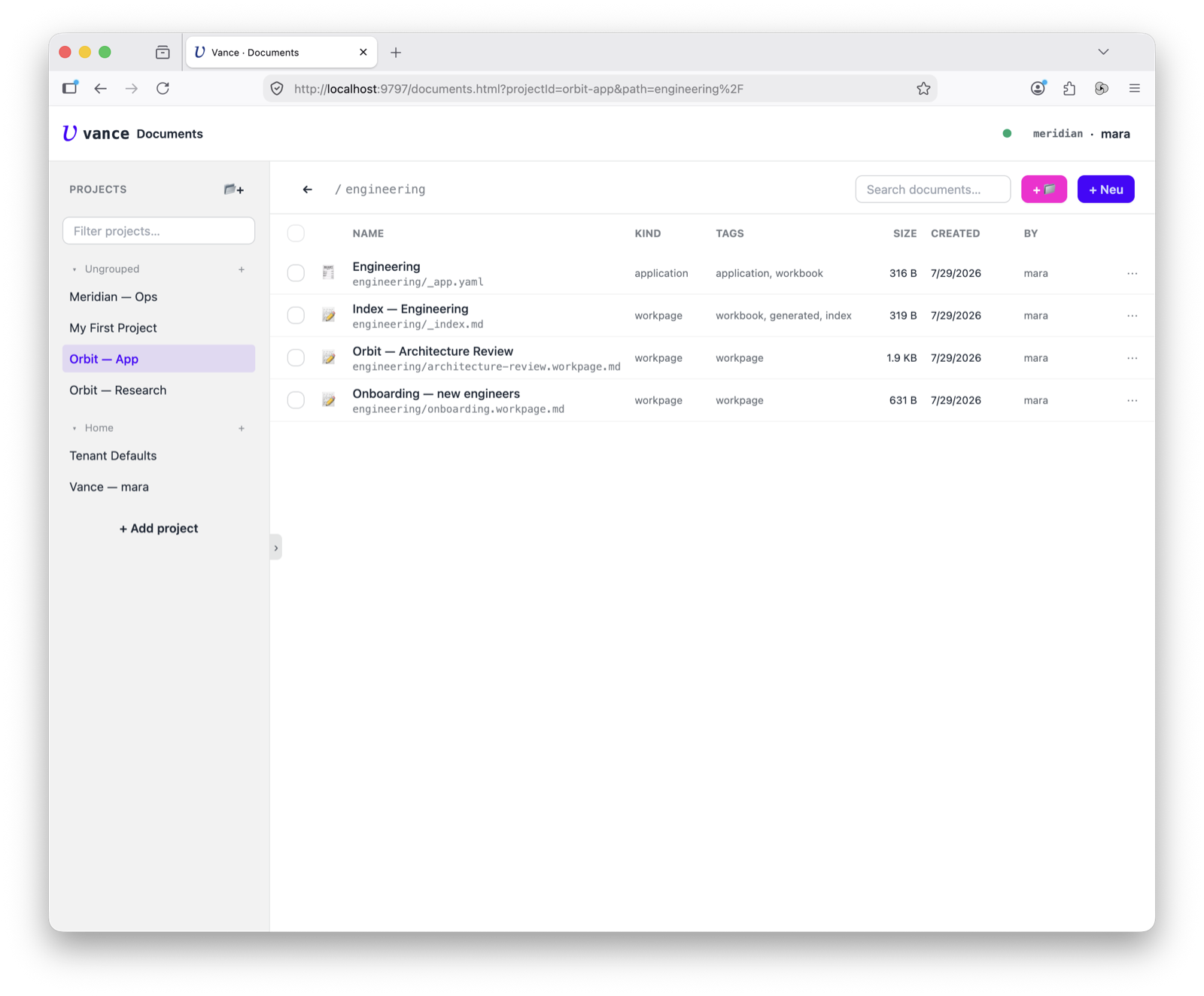The height and width of the screenshot is (996, 1204).
Task: Open the browser tab list dropdown chevron
Action: 1103,52
